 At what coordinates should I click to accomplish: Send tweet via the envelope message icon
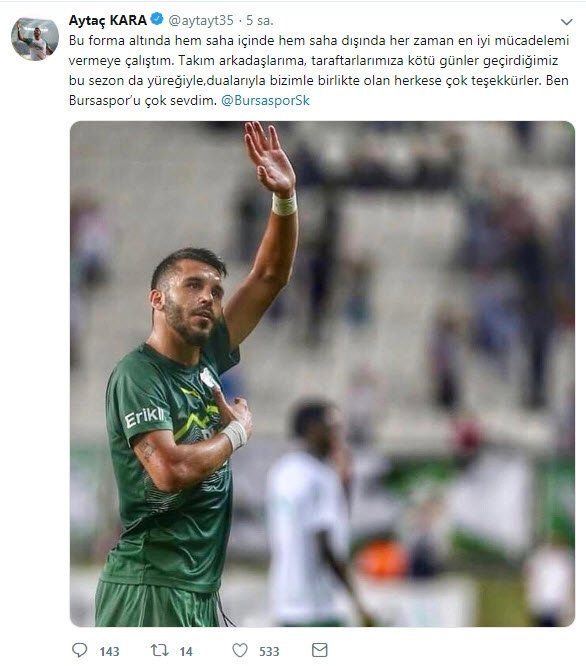tap(319, 650)
